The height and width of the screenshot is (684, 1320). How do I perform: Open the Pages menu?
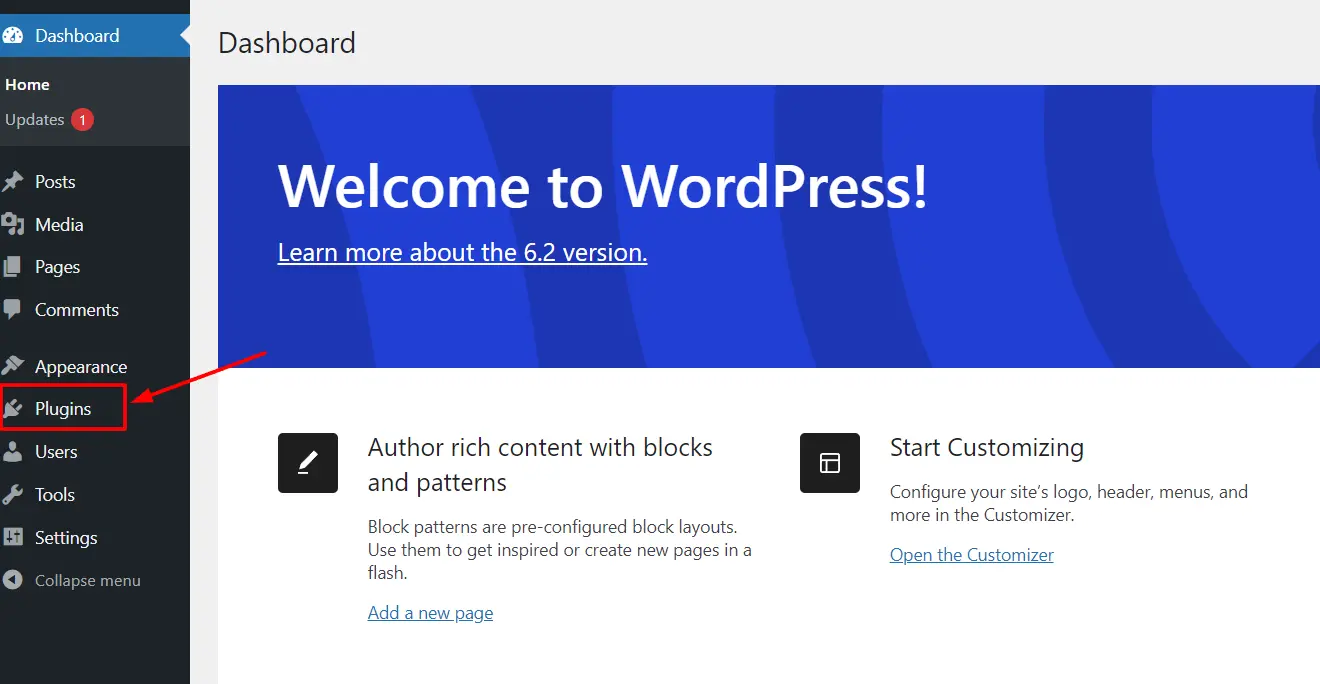click(x=95, y=267)
